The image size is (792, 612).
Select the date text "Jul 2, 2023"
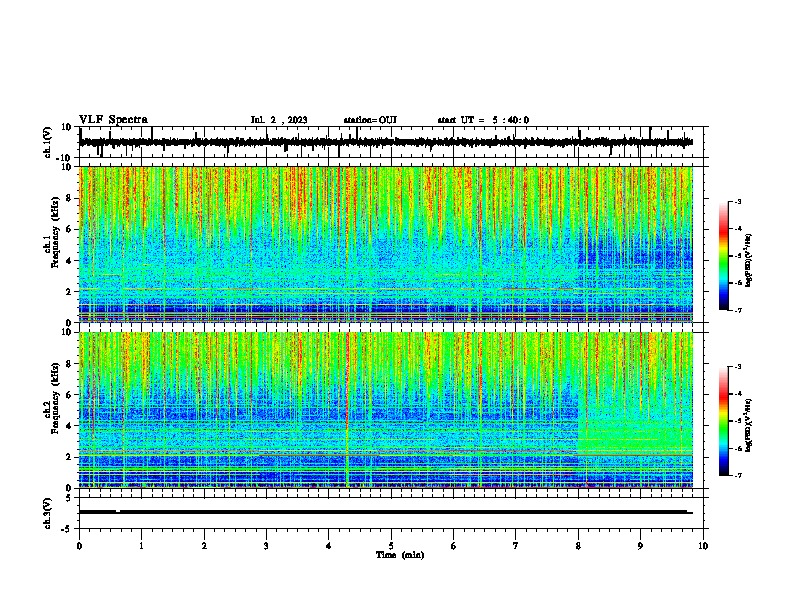[x=279, y=120]
